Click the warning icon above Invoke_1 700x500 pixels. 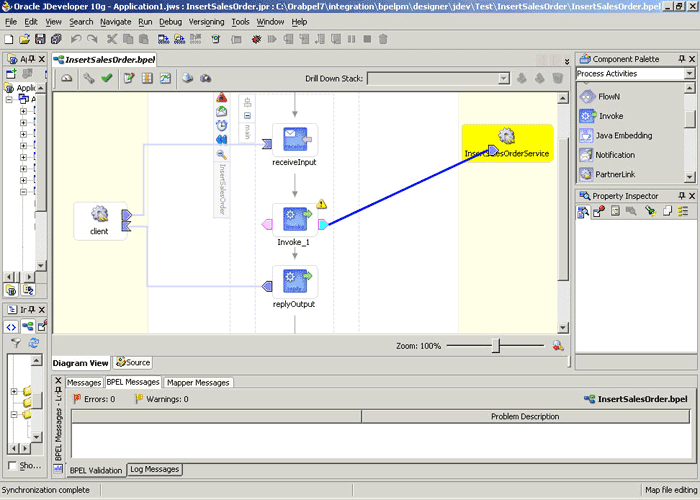(x=321, y=204)
